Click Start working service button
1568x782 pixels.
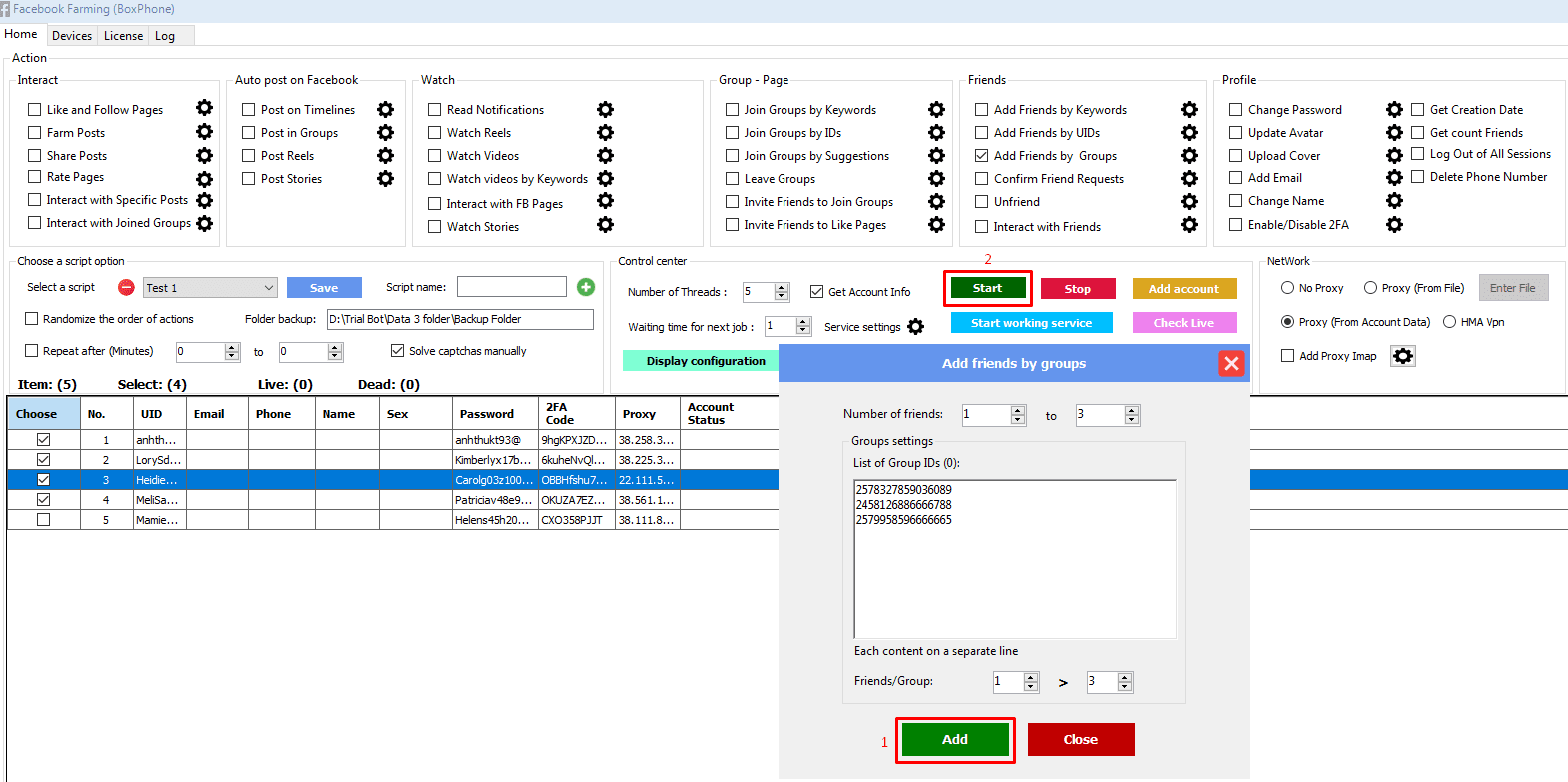pyautogui.click(x=1031, y=323)
